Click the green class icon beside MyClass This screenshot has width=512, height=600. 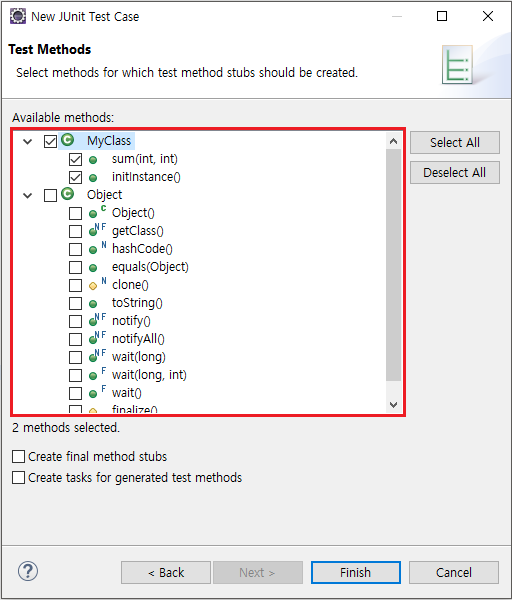click(x=68, y=140)
